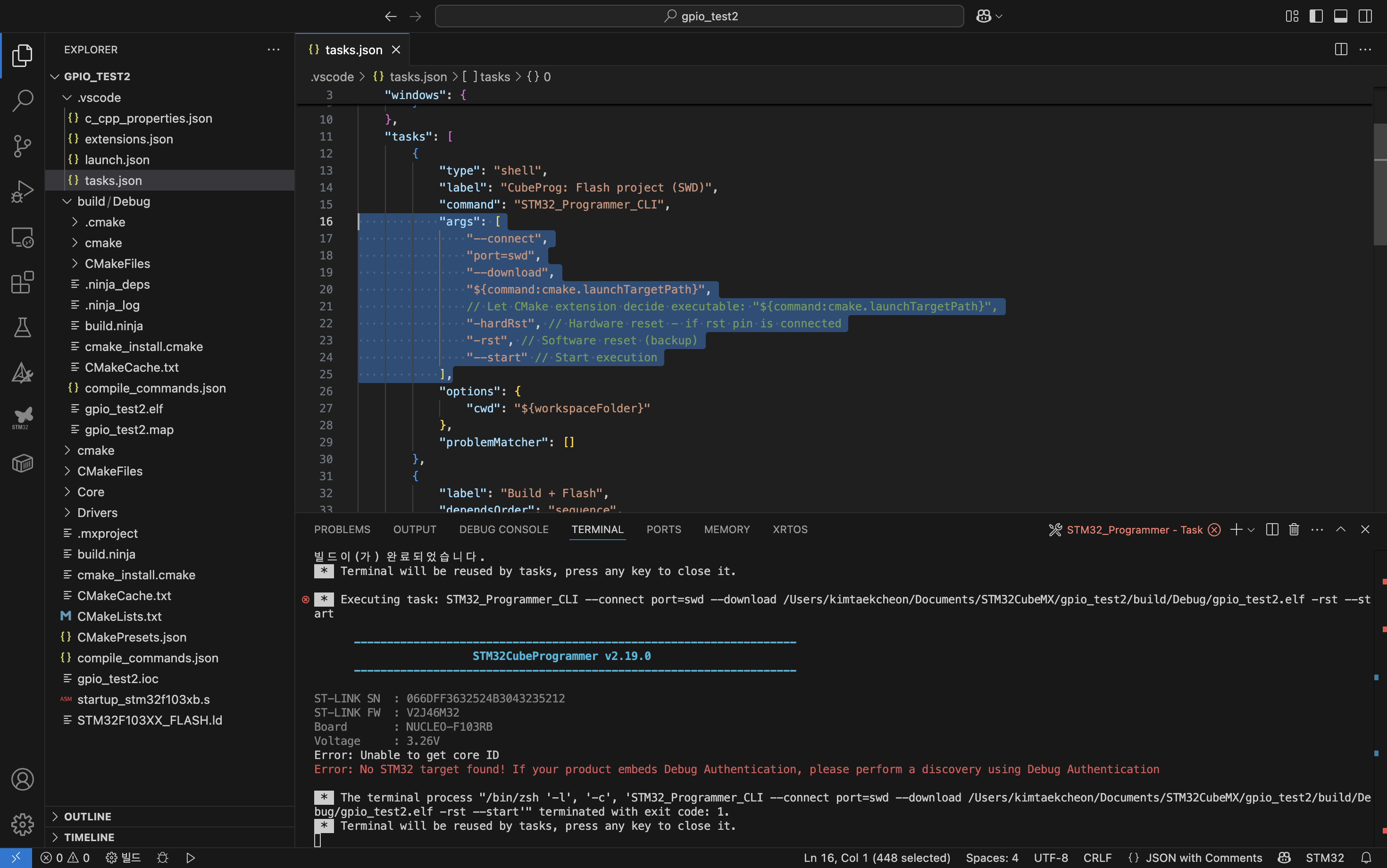Open the Testing flask view

coord(22,327)
